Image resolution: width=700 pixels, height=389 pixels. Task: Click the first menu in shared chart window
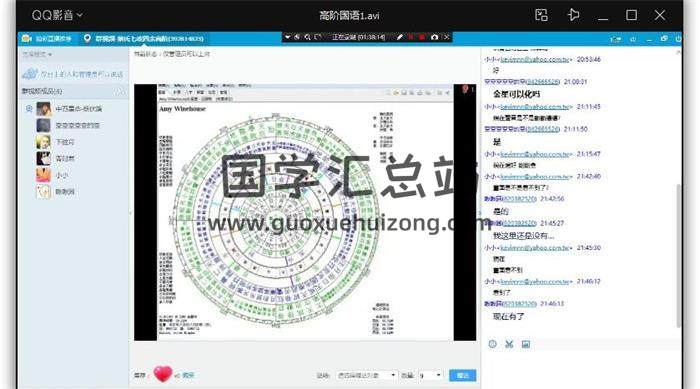tap(164, 85)
